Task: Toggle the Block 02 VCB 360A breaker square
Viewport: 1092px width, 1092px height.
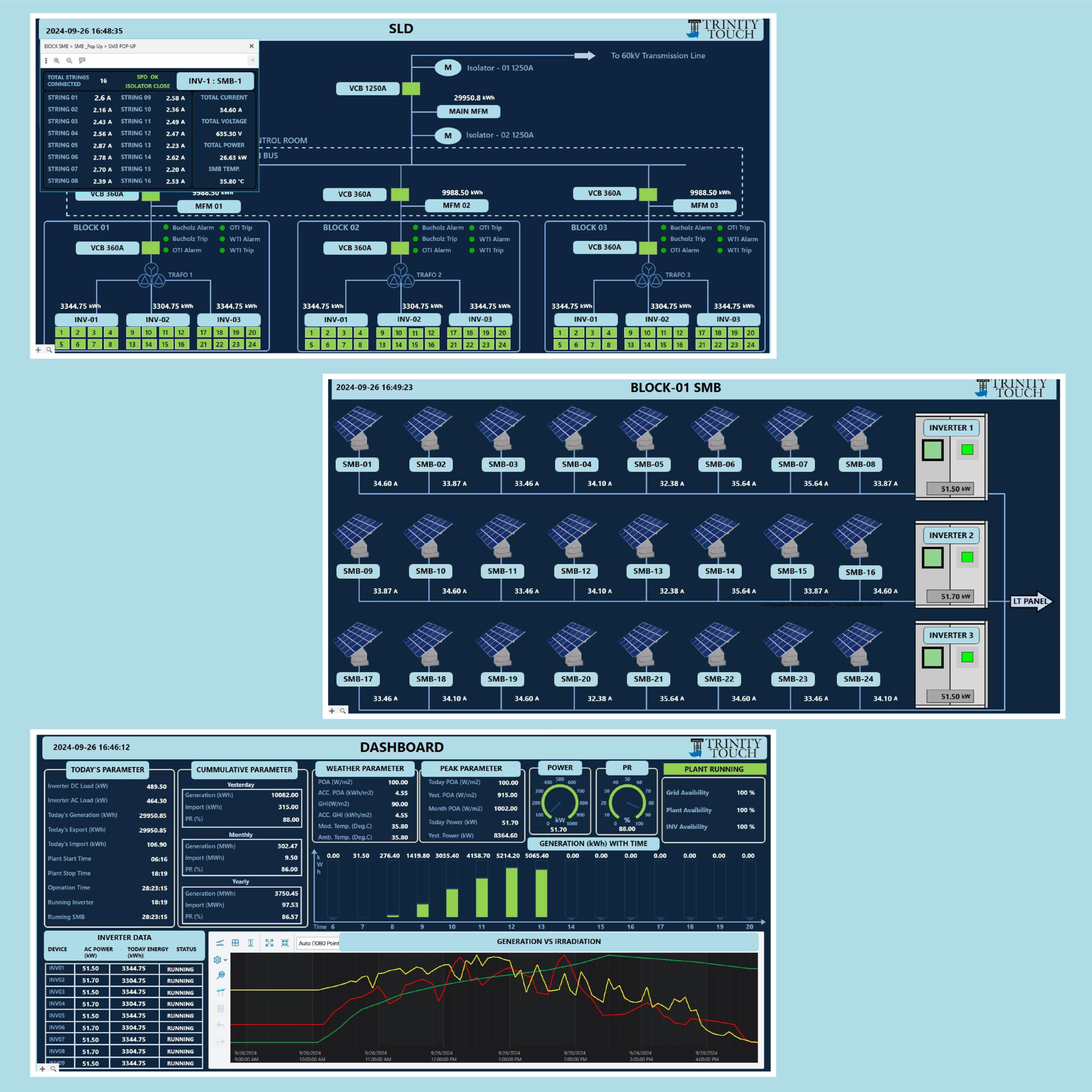Action: 400,248
